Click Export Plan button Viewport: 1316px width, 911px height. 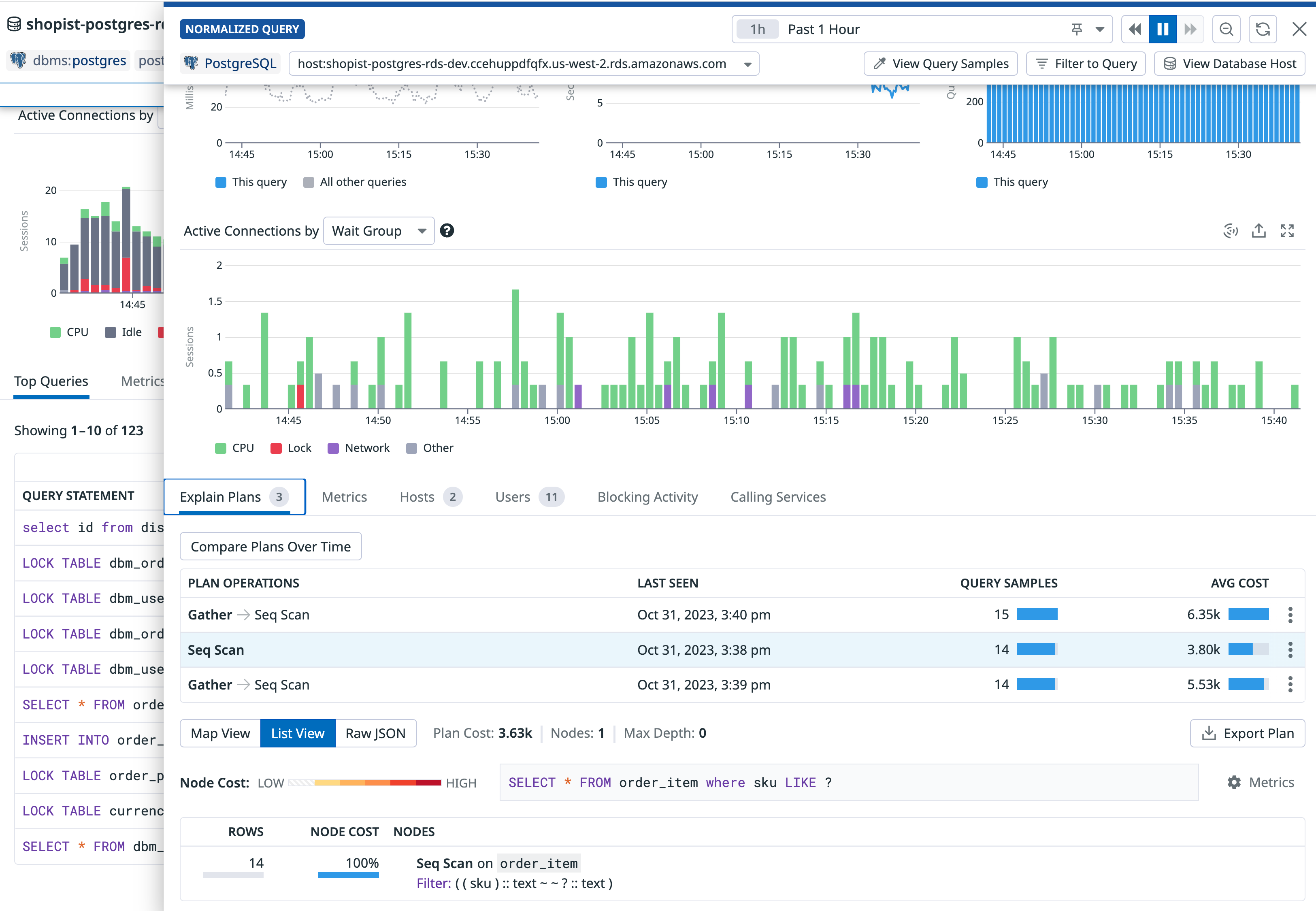tap(1248, 734)
